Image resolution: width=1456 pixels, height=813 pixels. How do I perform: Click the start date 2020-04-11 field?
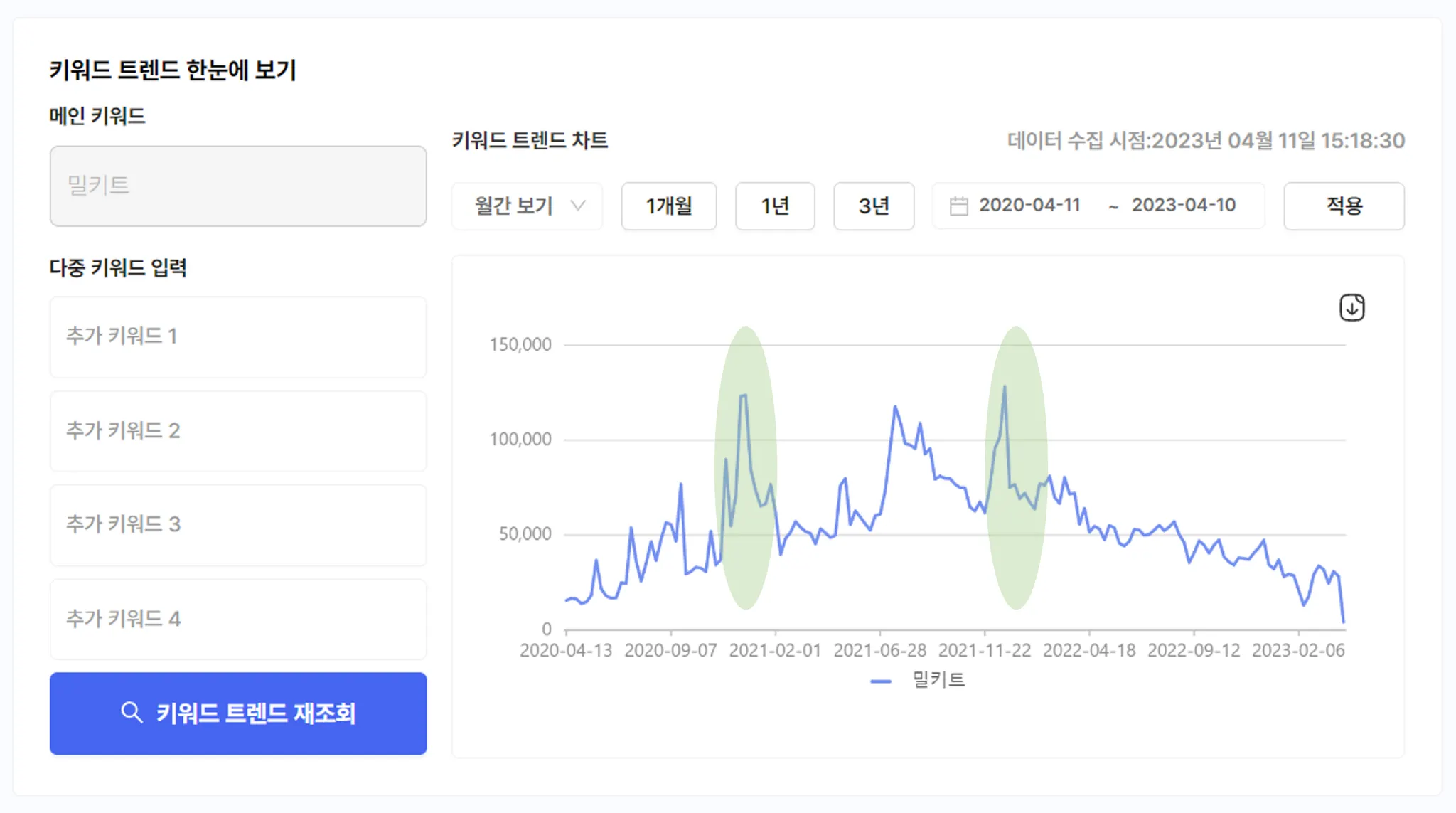click(x=1029, y=206)
